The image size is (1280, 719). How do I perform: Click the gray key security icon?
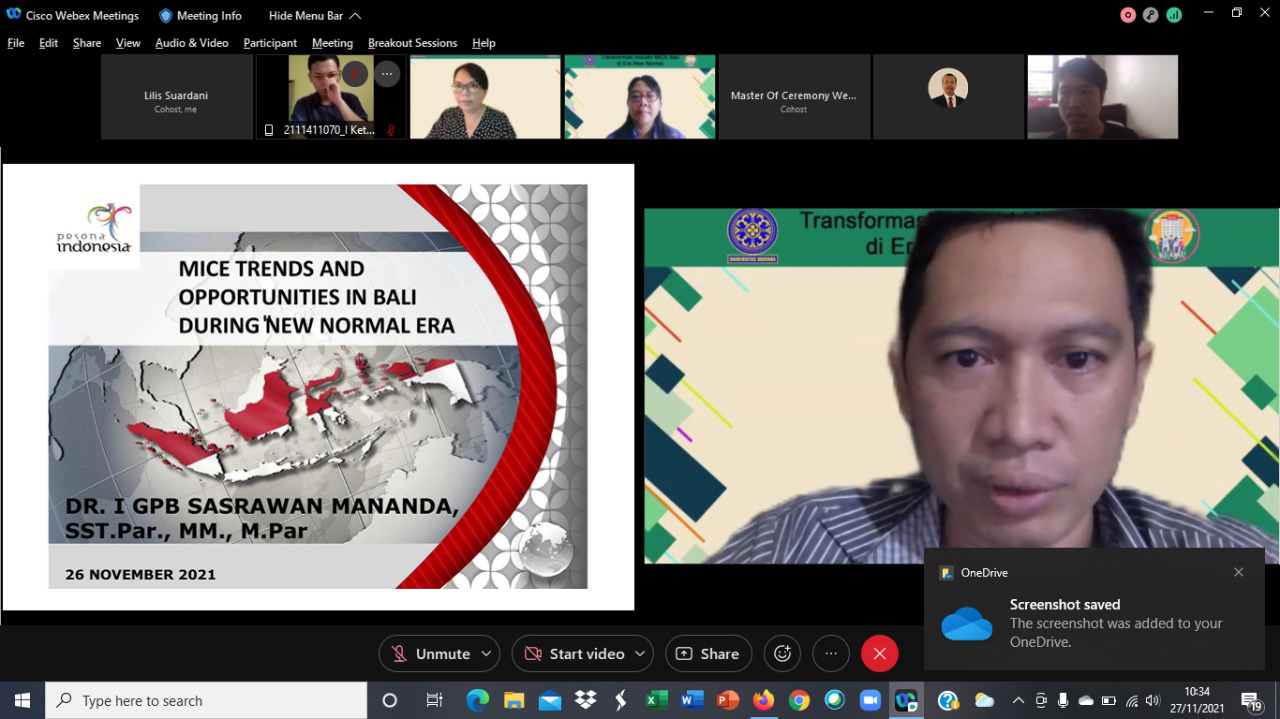coord(1151,15)
